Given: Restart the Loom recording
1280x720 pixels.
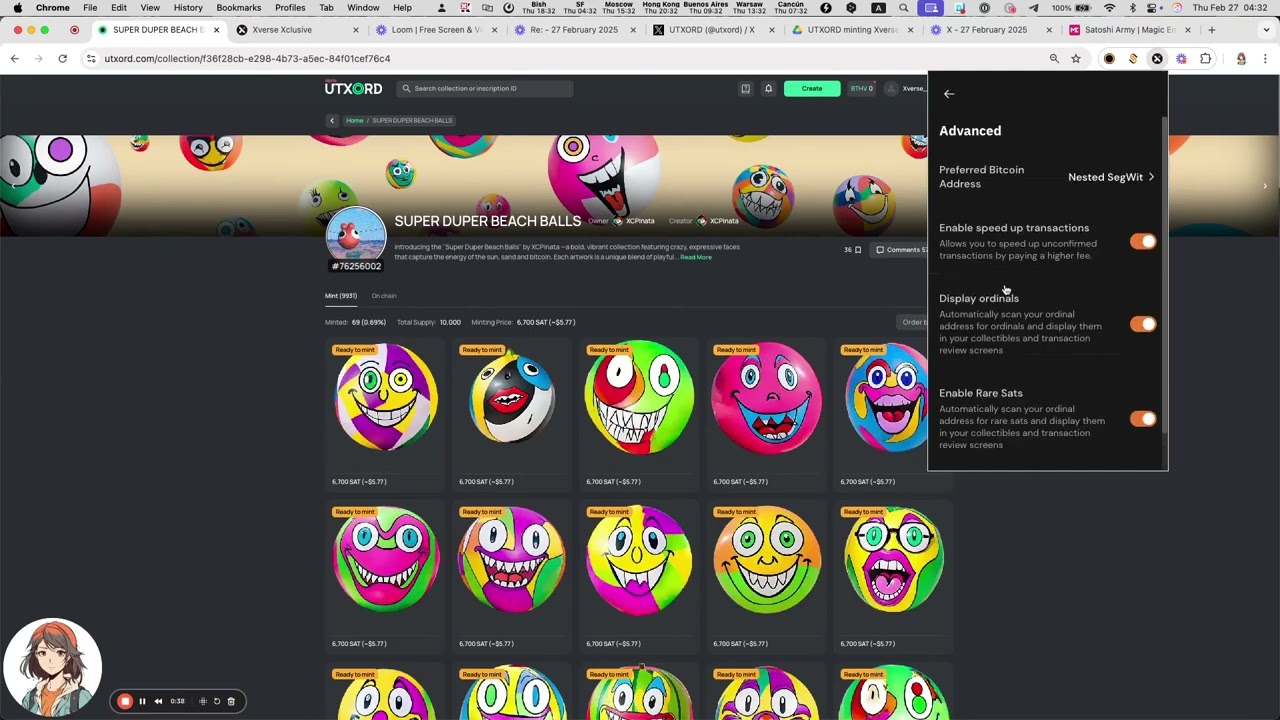Looking at the screenshot, I should click(x=217, y=701).
